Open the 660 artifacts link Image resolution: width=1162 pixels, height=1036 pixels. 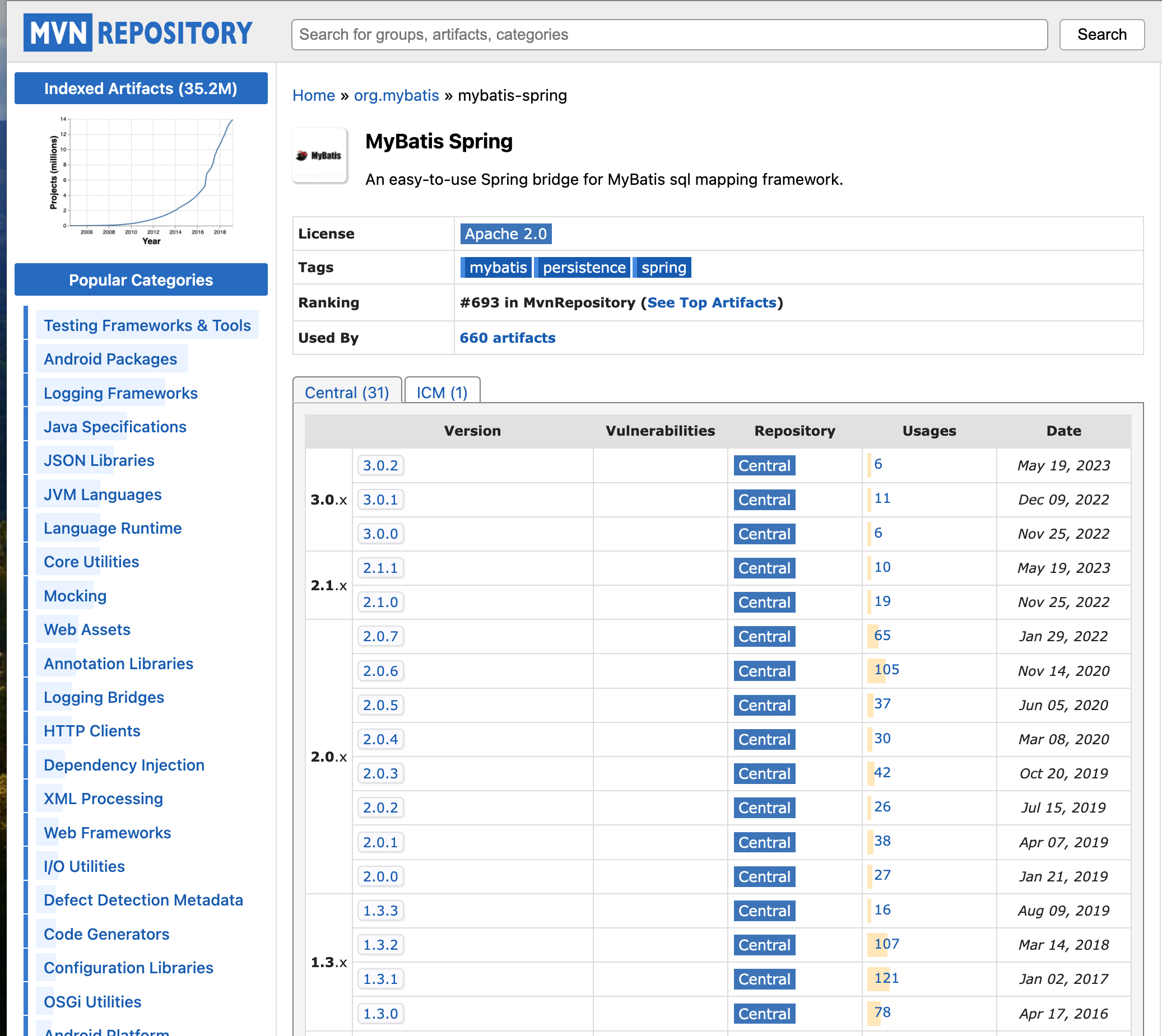tap(507, 338)
